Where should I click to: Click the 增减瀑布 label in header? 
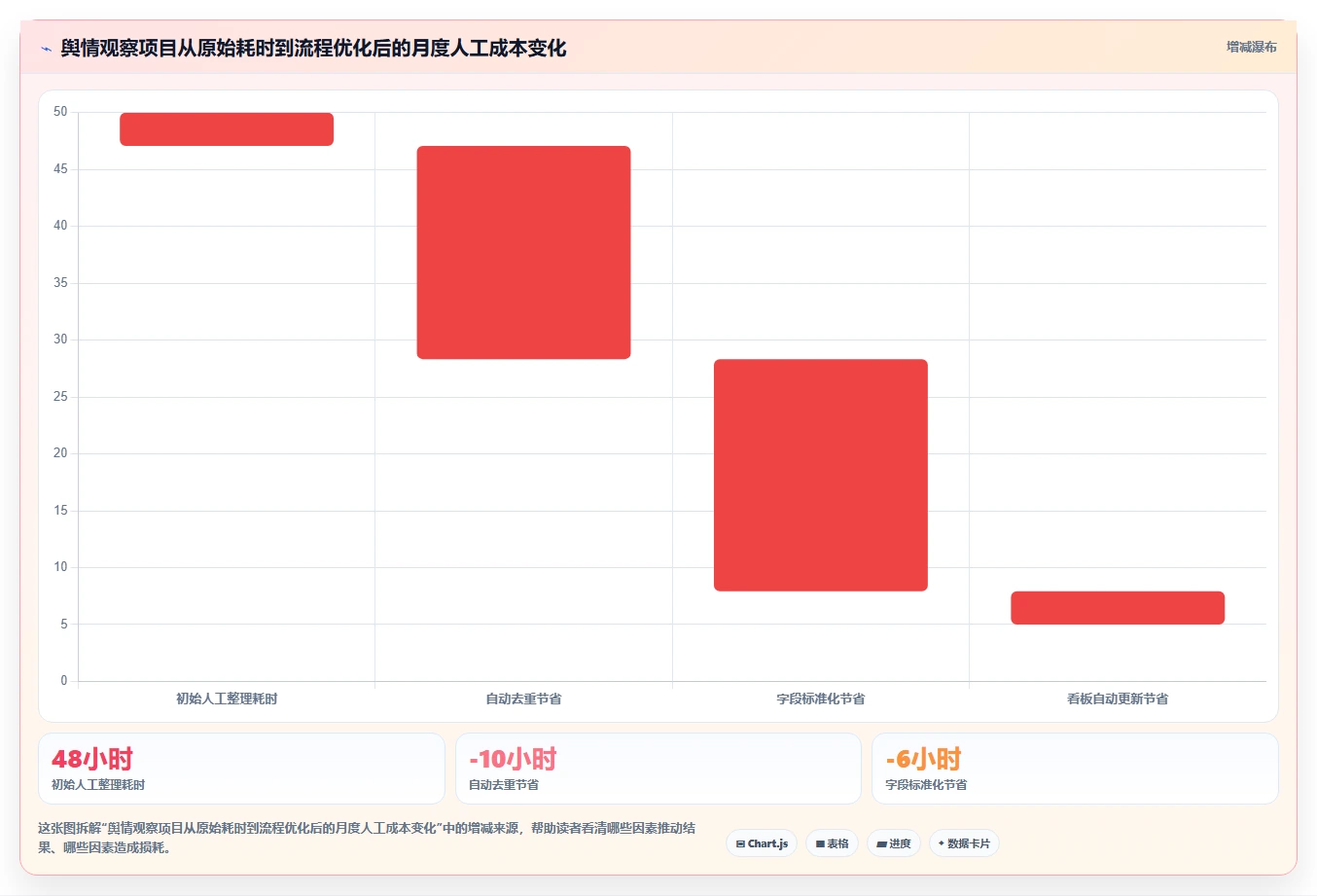[x=1251, y=47]
